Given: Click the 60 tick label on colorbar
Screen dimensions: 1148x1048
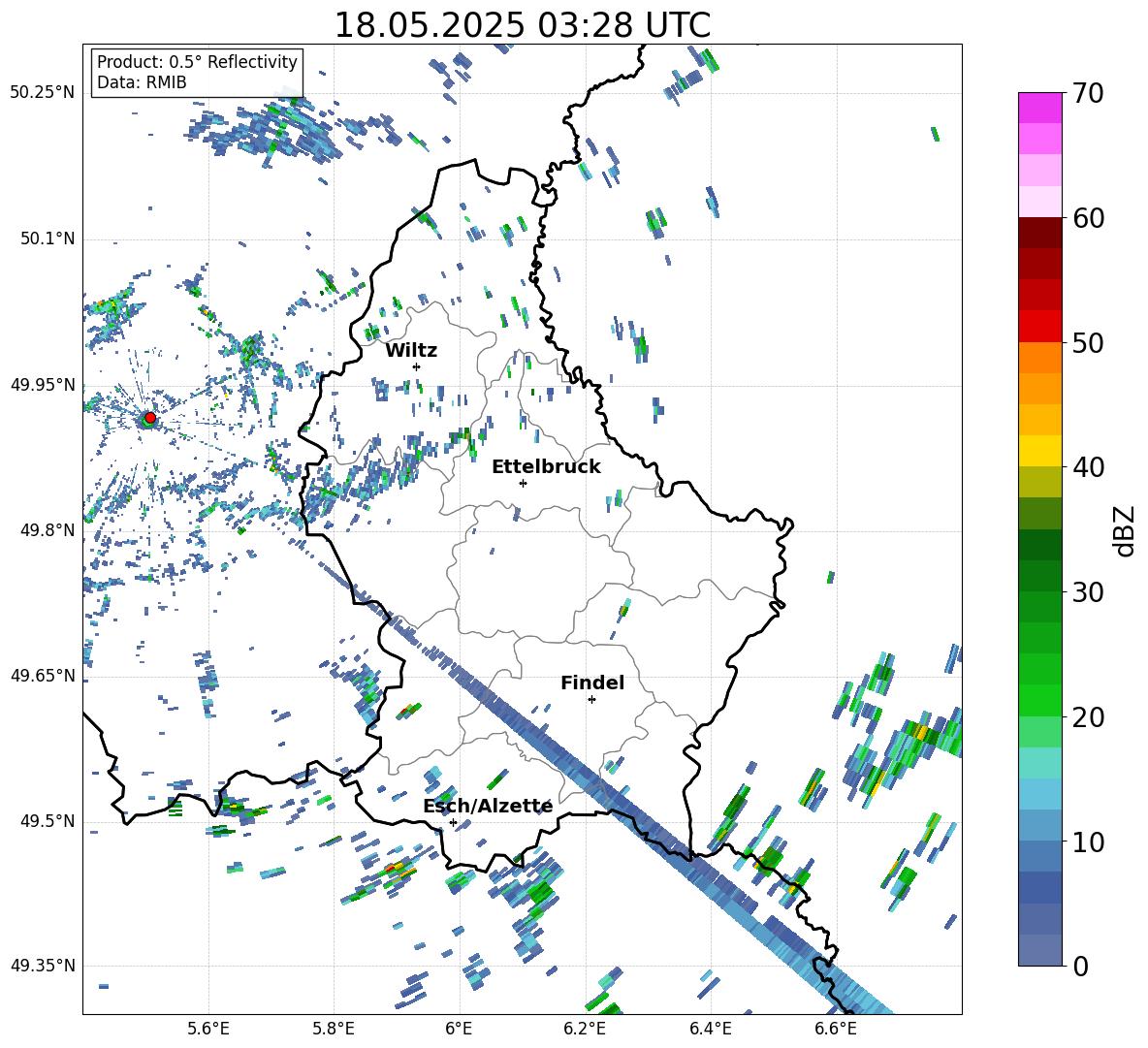Looking at the screenshot, I should (x=1087, y=218).
